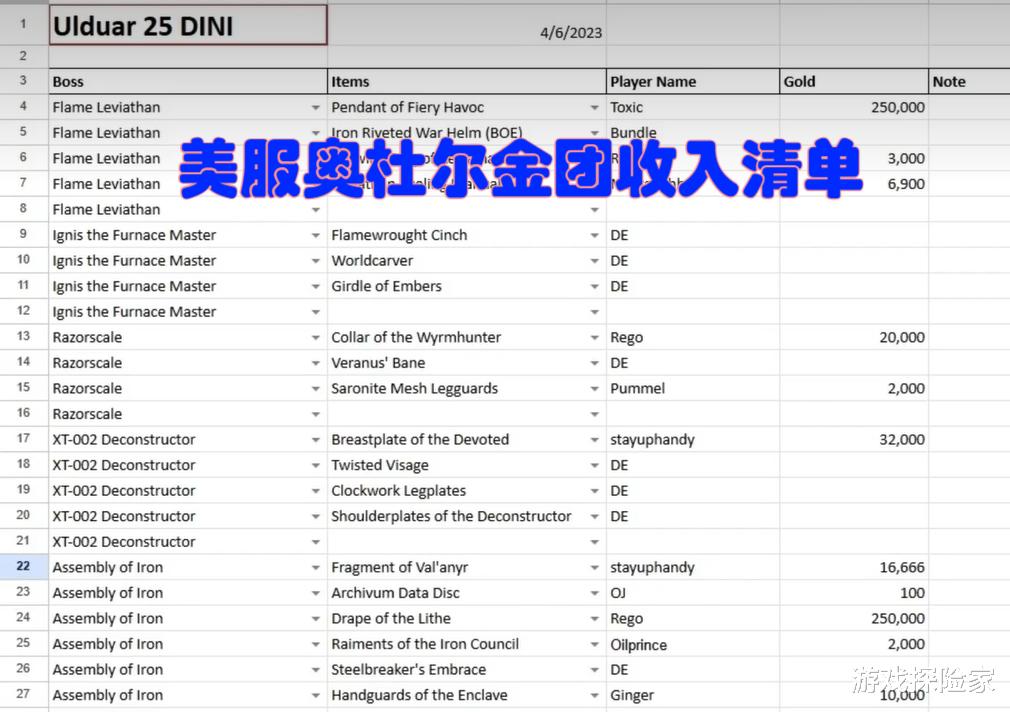Screen dimensions: 1010x712
Task: Open Boss dropdown arrow in row 13
Action: tap(316, 338)
